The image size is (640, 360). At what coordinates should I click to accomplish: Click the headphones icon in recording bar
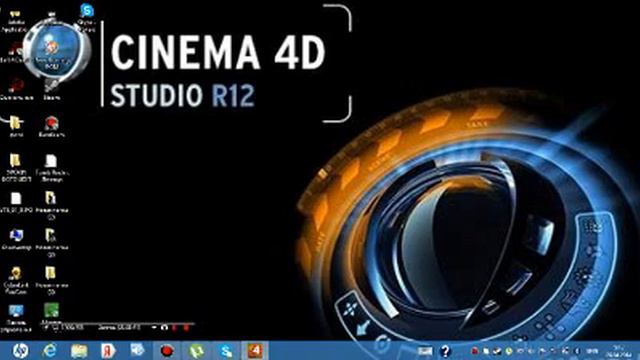coord(164,327)
